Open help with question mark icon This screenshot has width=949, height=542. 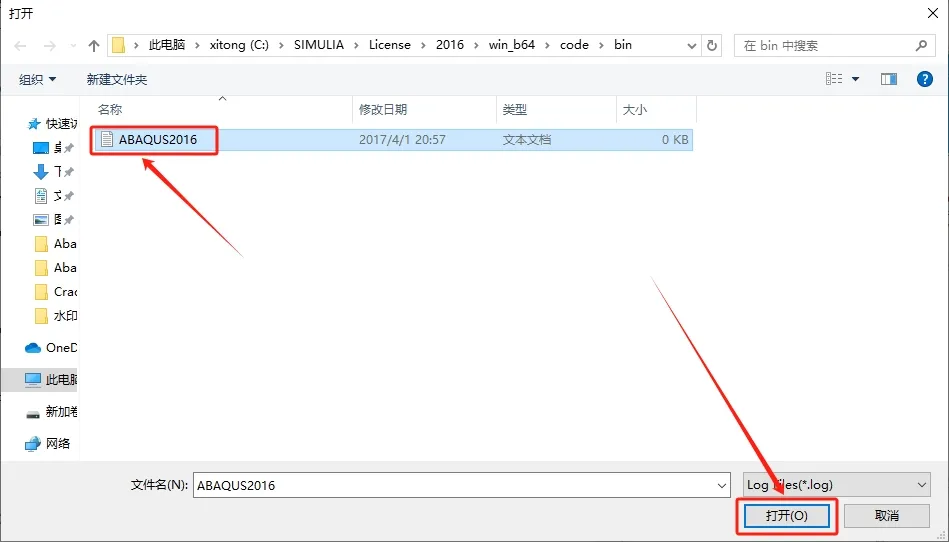click(x=925, y=79)
